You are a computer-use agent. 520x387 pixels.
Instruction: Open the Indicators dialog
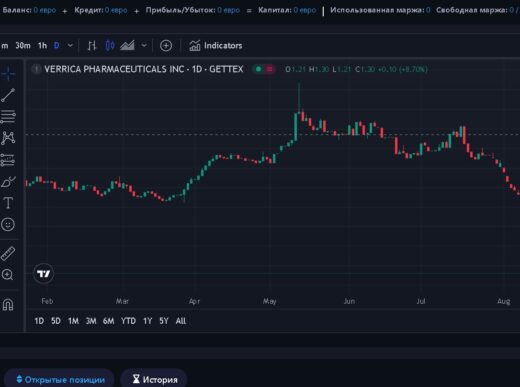coord(216,46)
